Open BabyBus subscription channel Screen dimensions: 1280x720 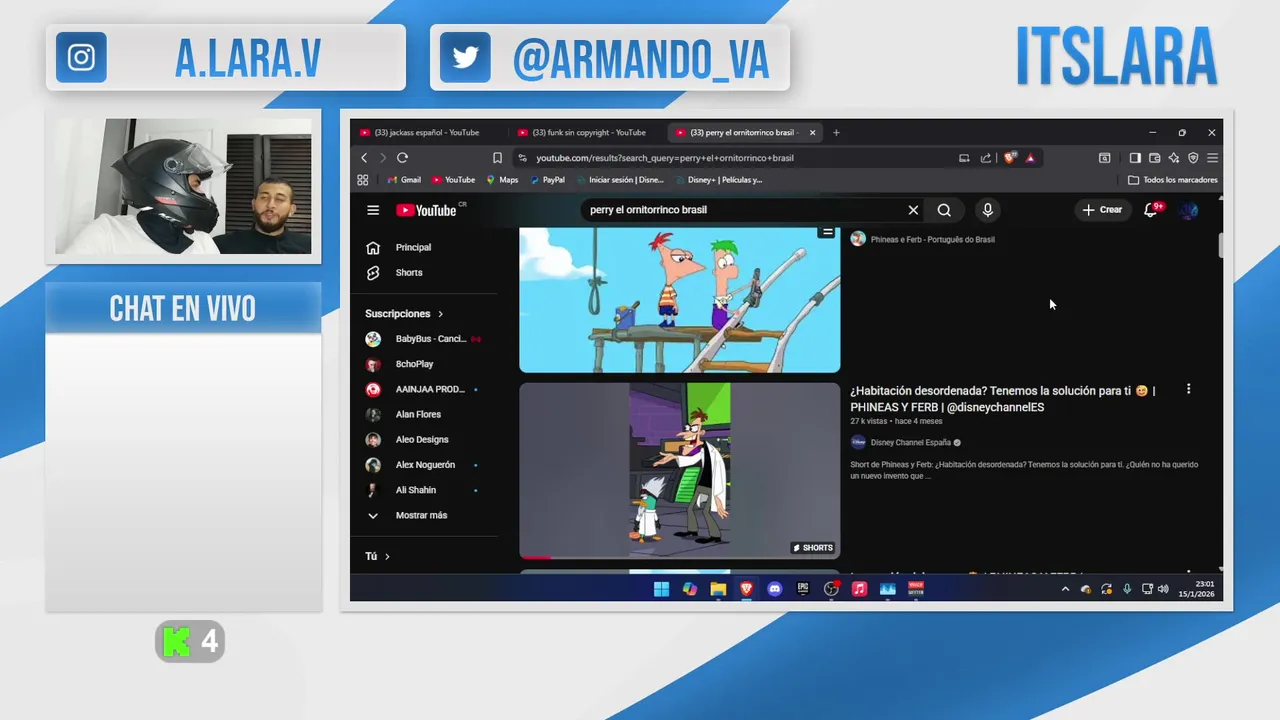coord(433,339)
